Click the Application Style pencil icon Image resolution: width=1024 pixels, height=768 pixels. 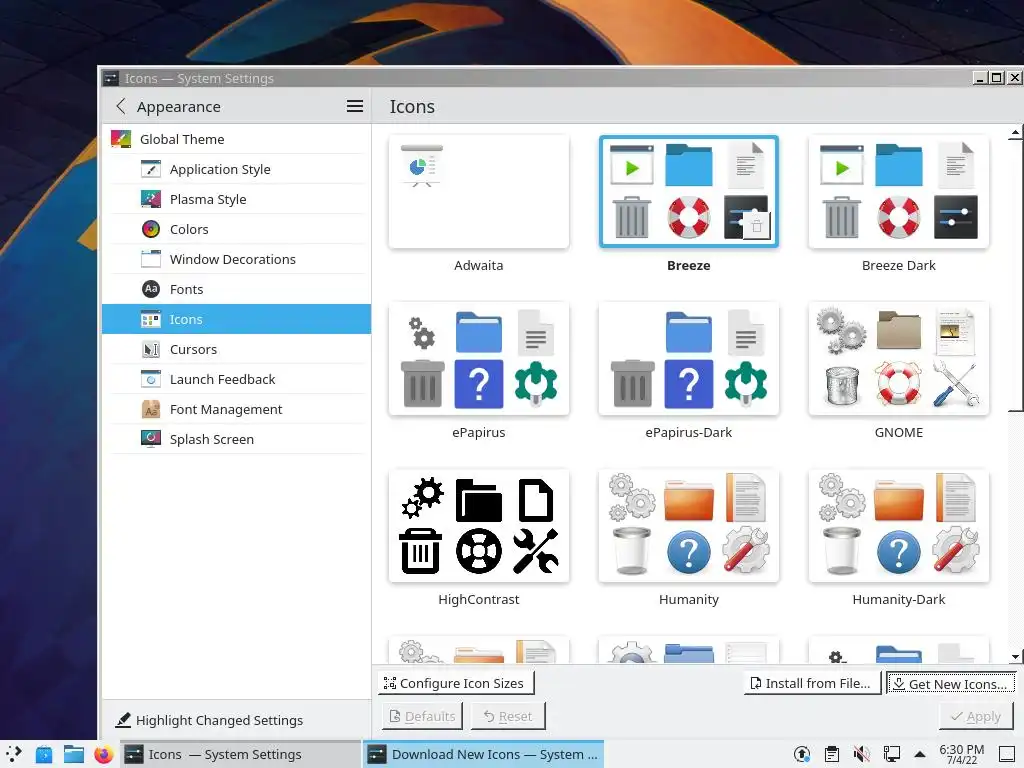tap(151, 169)
